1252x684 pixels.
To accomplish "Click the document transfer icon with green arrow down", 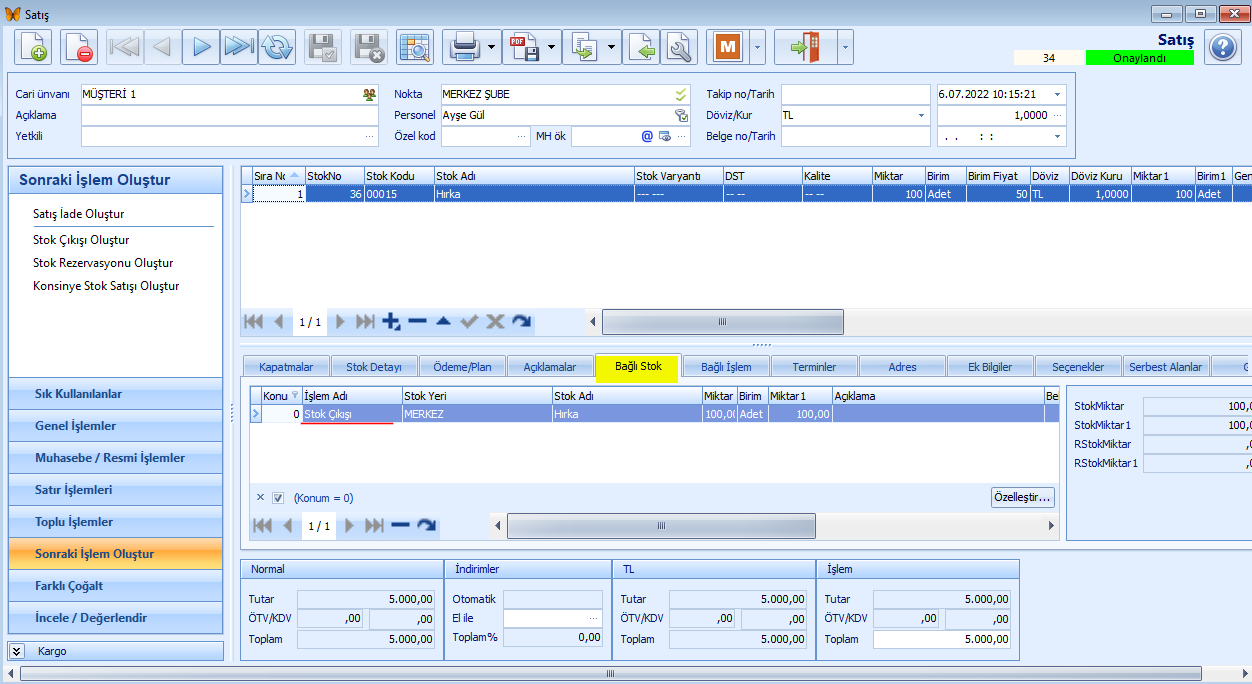I will pyautogui.click(x=583, y=47).
